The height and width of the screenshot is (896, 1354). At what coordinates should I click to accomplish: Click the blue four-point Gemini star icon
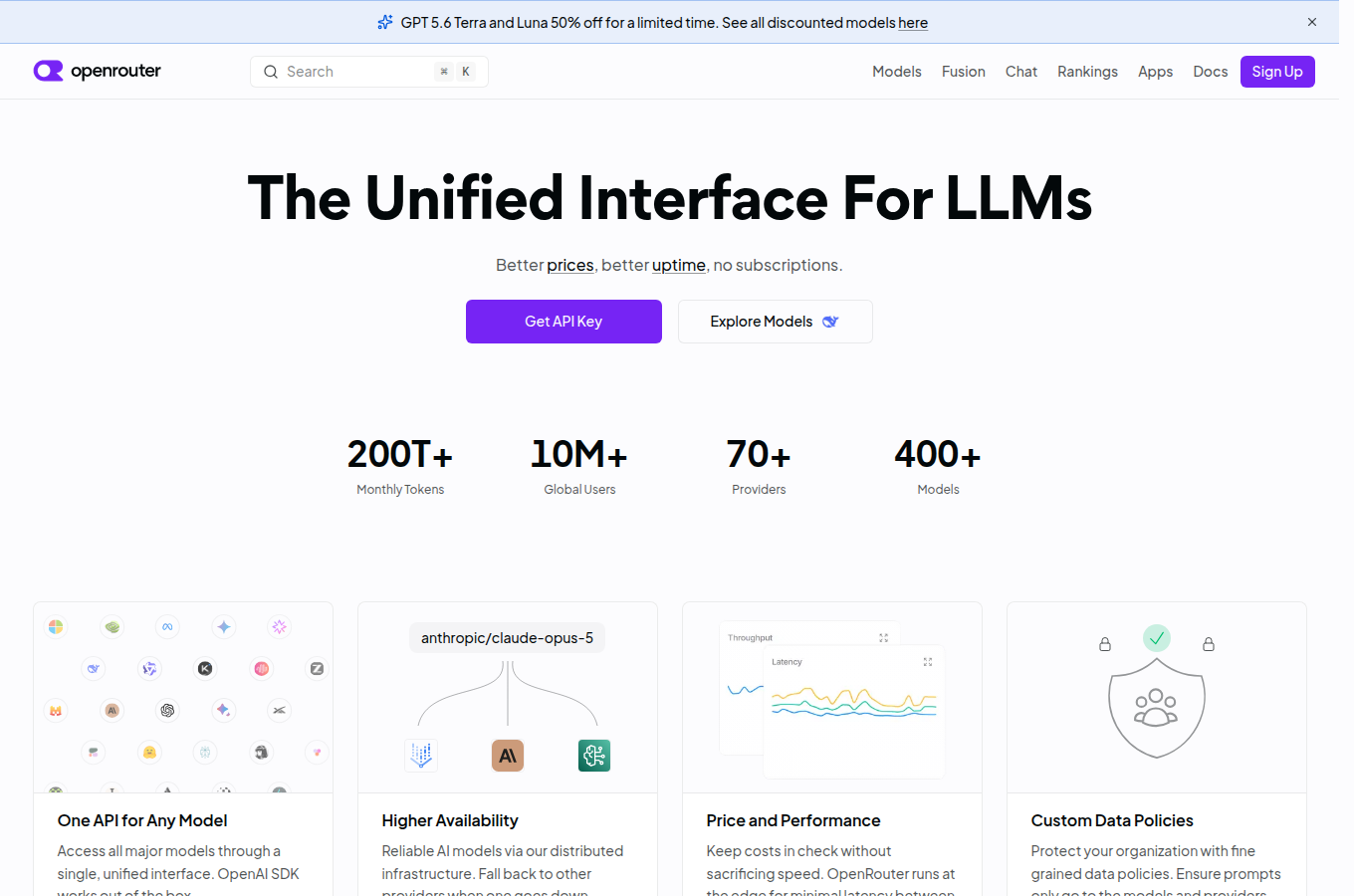224,627
